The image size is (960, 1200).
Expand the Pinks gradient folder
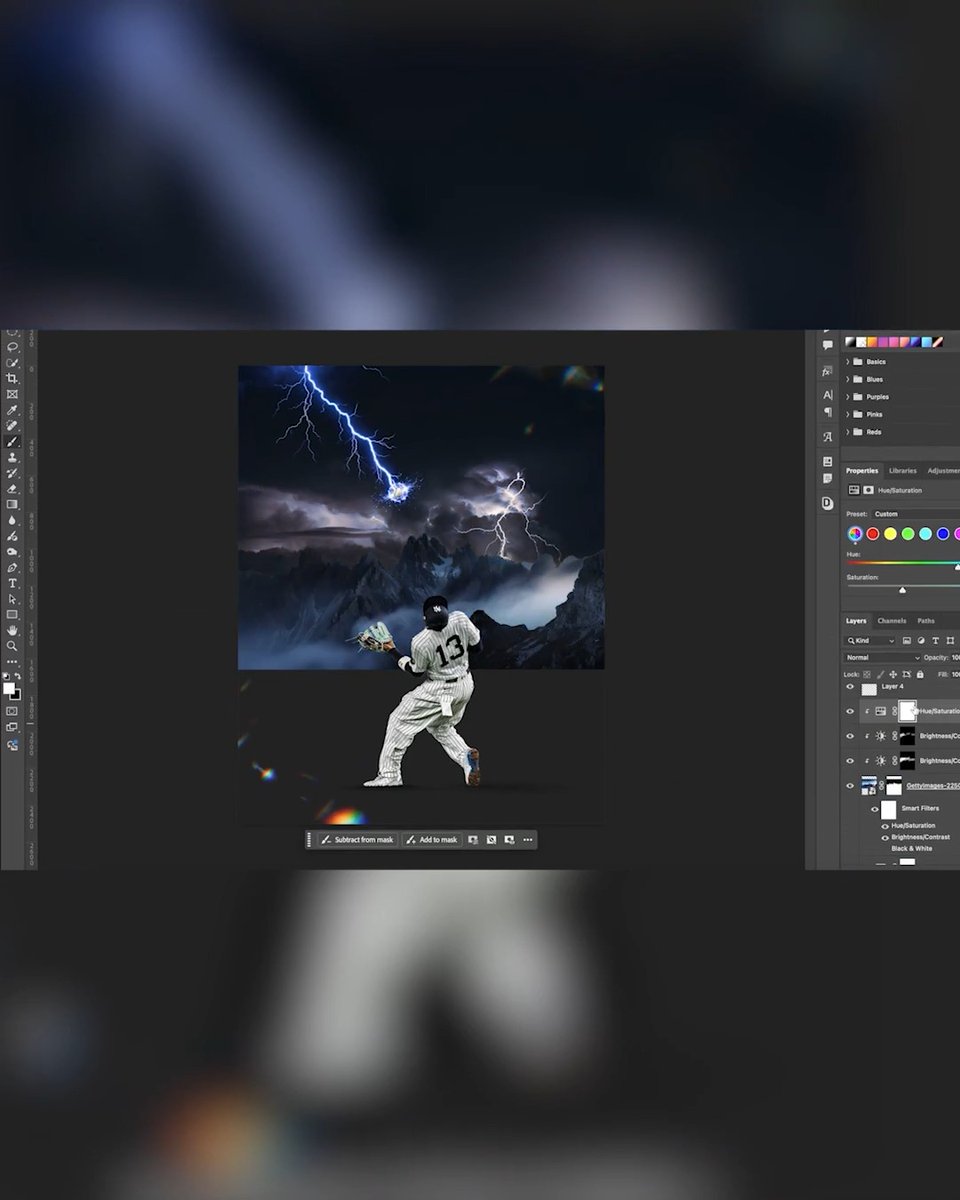click(x=848, y=414)
